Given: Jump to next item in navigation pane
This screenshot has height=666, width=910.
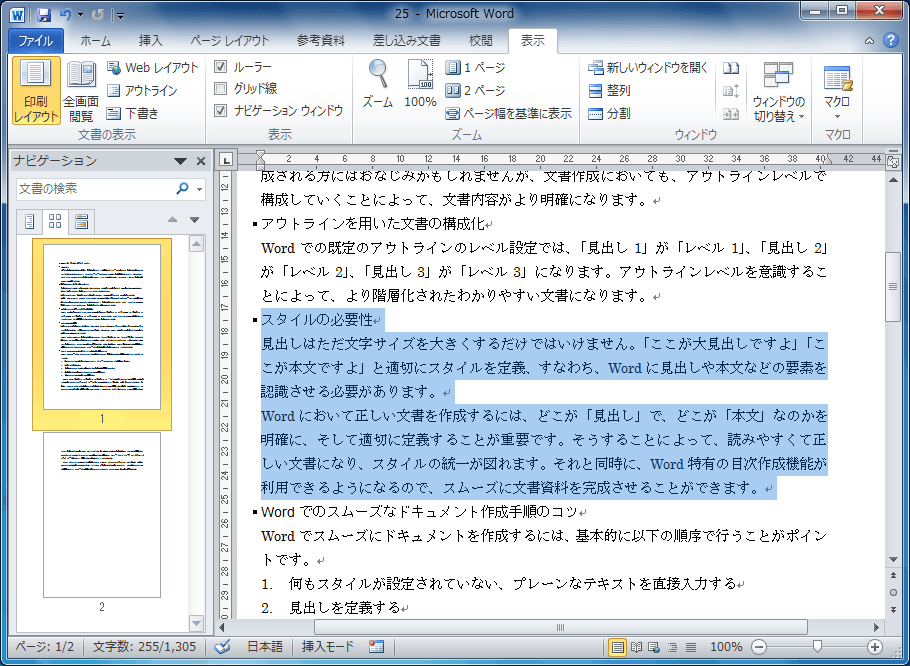Looking at the screenshot, I should coord(194,220).
